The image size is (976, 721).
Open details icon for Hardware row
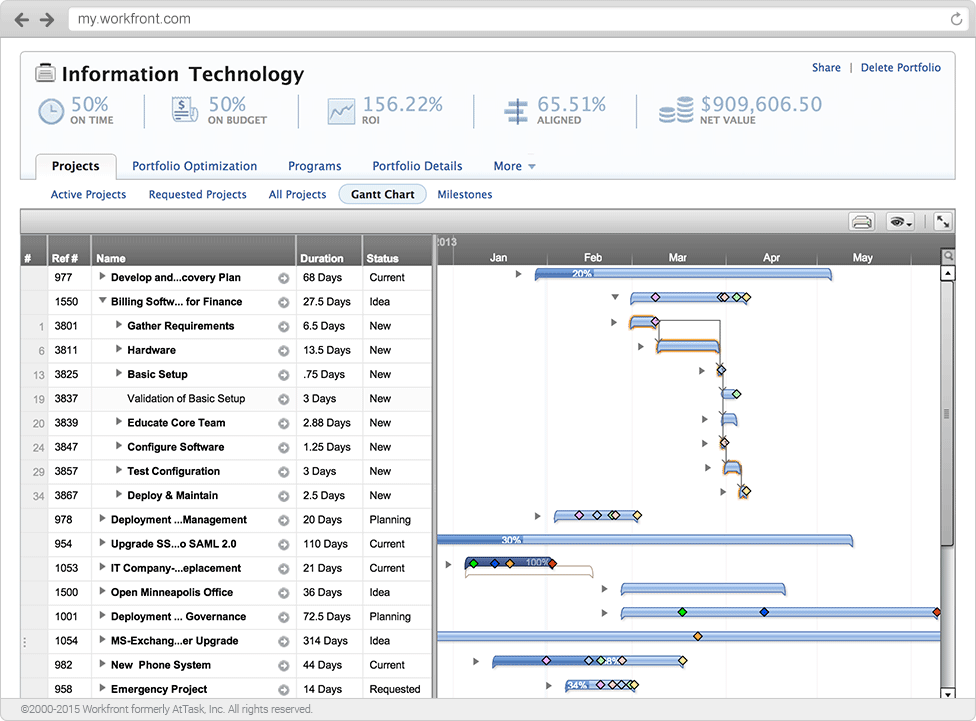284,351
